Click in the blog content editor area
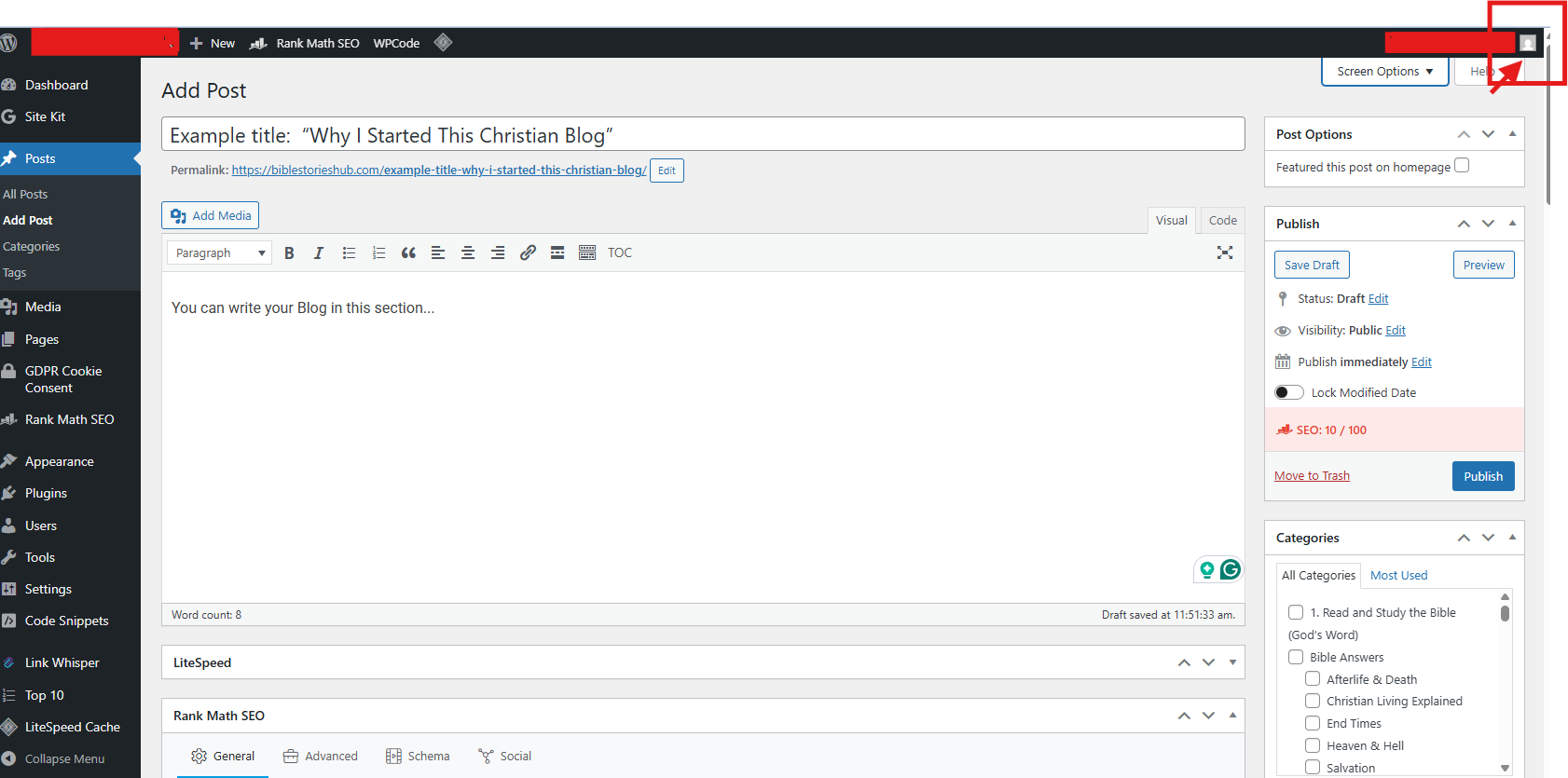The image size is (1568, 778). [x=703, y=436]
